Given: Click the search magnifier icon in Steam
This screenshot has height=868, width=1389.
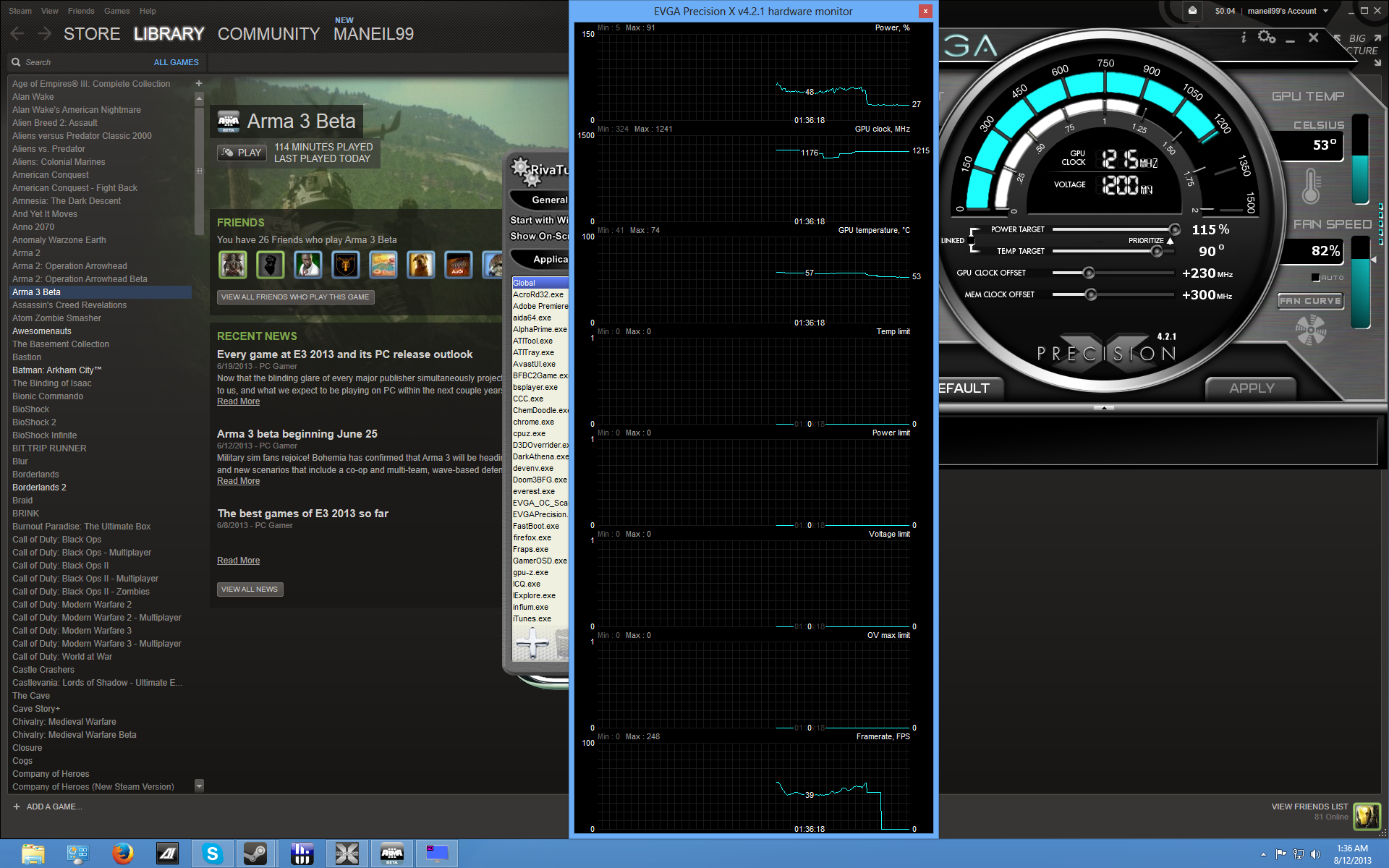Looking at the screenshot, I should point(15,62).
